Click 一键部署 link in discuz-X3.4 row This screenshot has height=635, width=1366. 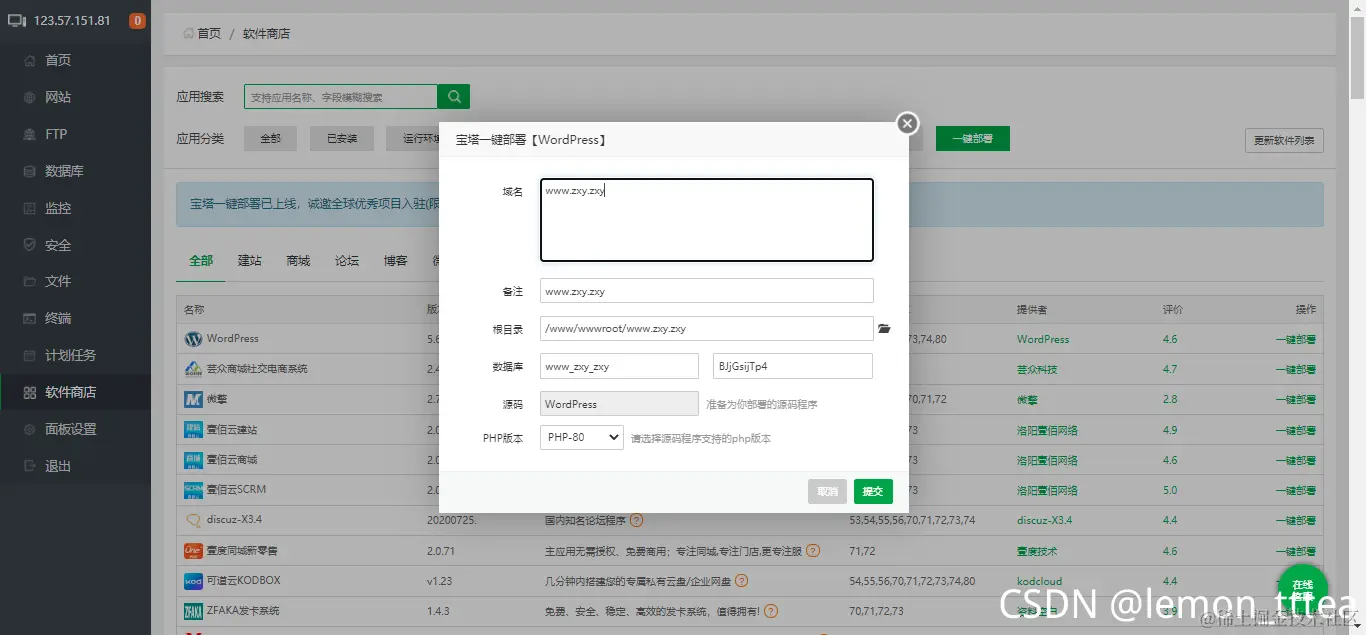(1295, 521)
